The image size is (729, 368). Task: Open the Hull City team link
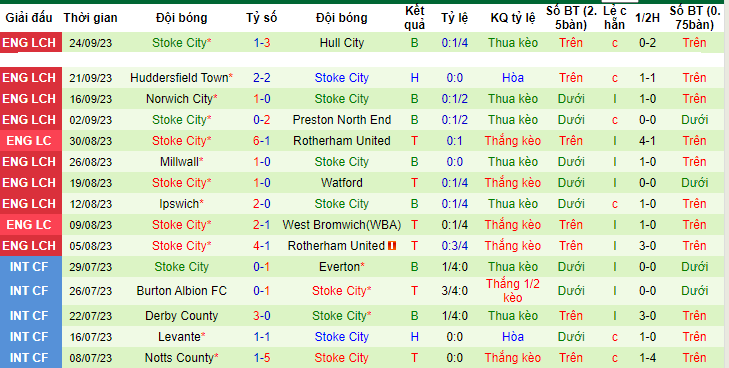[x=342, y=43]
